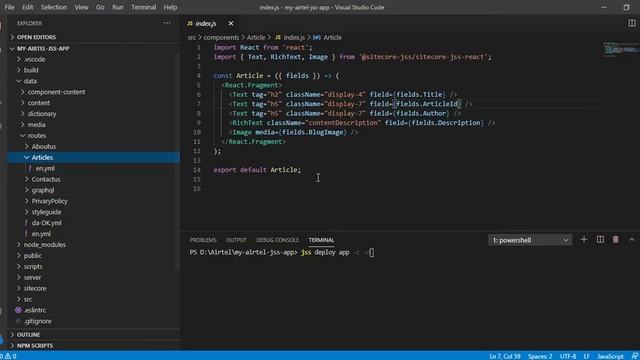This screenshot has height=360, width=640.
Task: Collapse MY-AIRTEL-JSS-APP root folder
Action: tap(43, 49)
